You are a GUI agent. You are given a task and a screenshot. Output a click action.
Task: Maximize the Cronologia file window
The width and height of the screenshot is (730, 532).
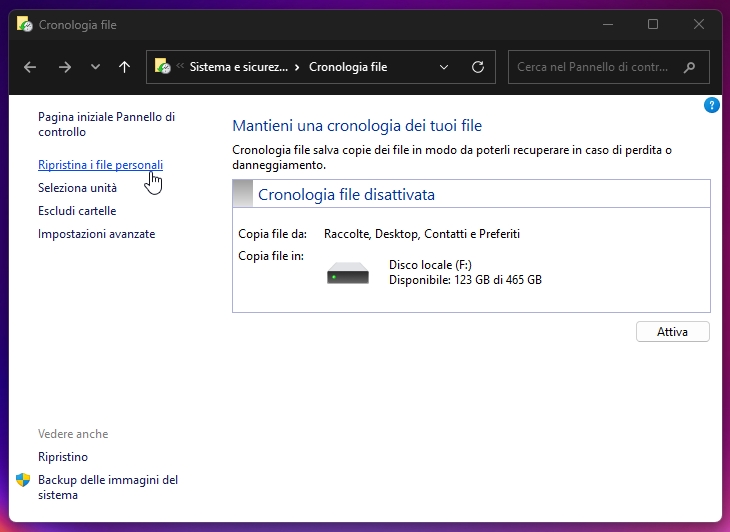(x=653, y=24)
